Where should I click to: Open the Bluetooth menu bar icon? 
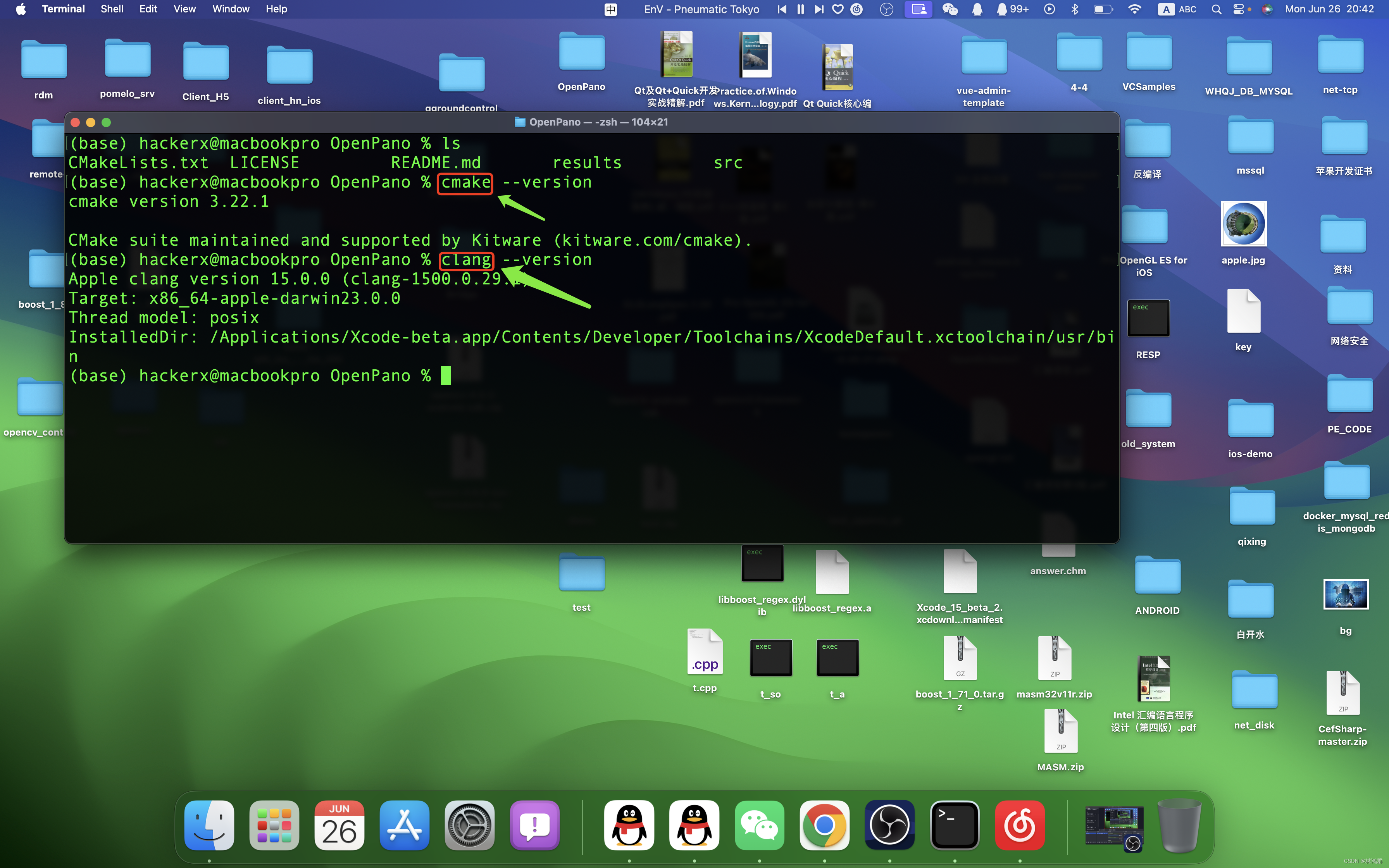coord(1075,9)
